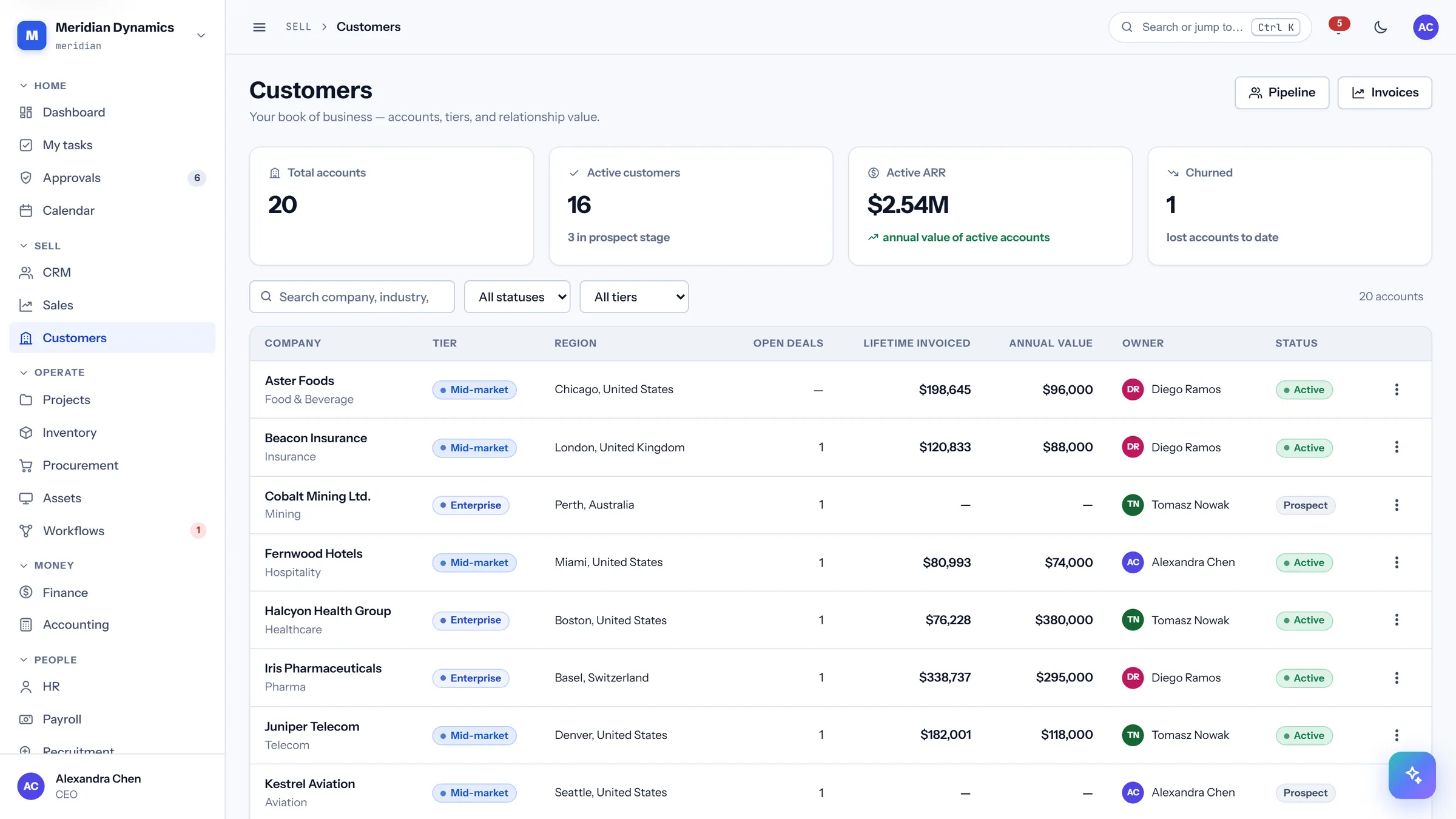Viewport: 1456px width, 819px height.
Task: Click the Invoices button
Action: point(1385,93)
